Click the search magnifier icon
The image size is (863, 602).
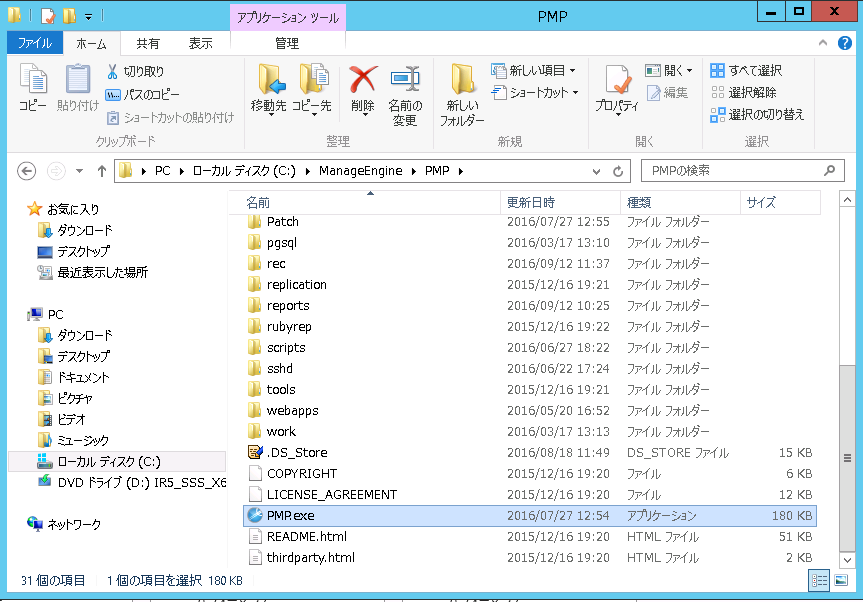[829, 171]
